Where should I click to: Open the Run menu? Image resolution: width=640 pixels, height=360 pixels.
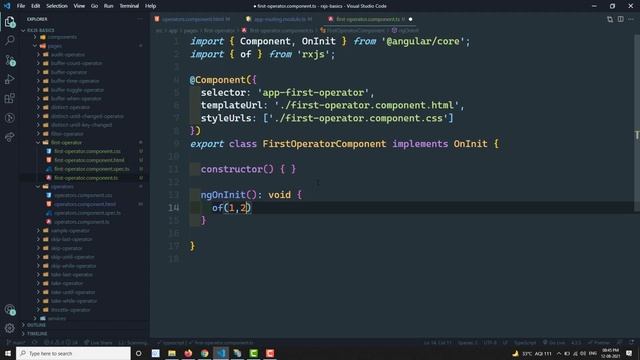(109, 6)
